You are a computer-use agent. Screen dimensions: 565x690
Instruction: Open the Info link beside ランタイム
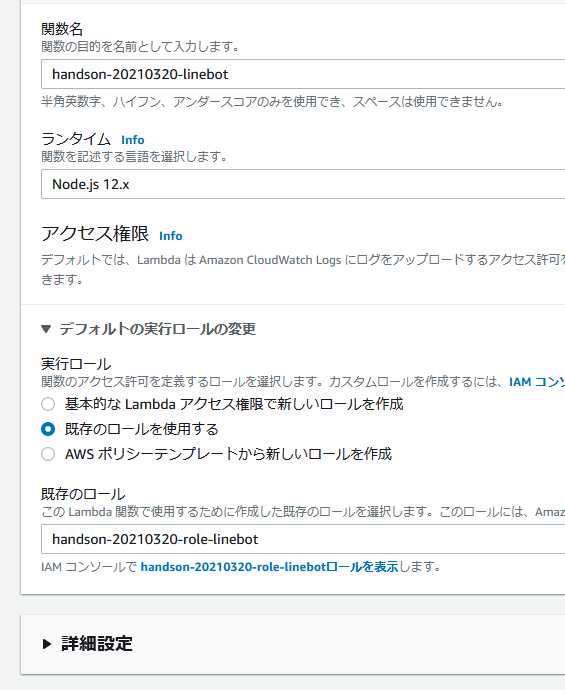(x=132, y=140)
